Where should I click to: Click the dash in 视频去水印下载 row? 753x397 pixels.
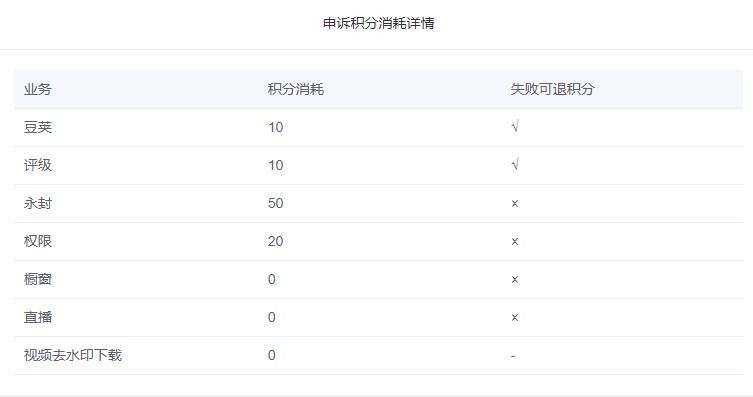(x=513, y=356)
